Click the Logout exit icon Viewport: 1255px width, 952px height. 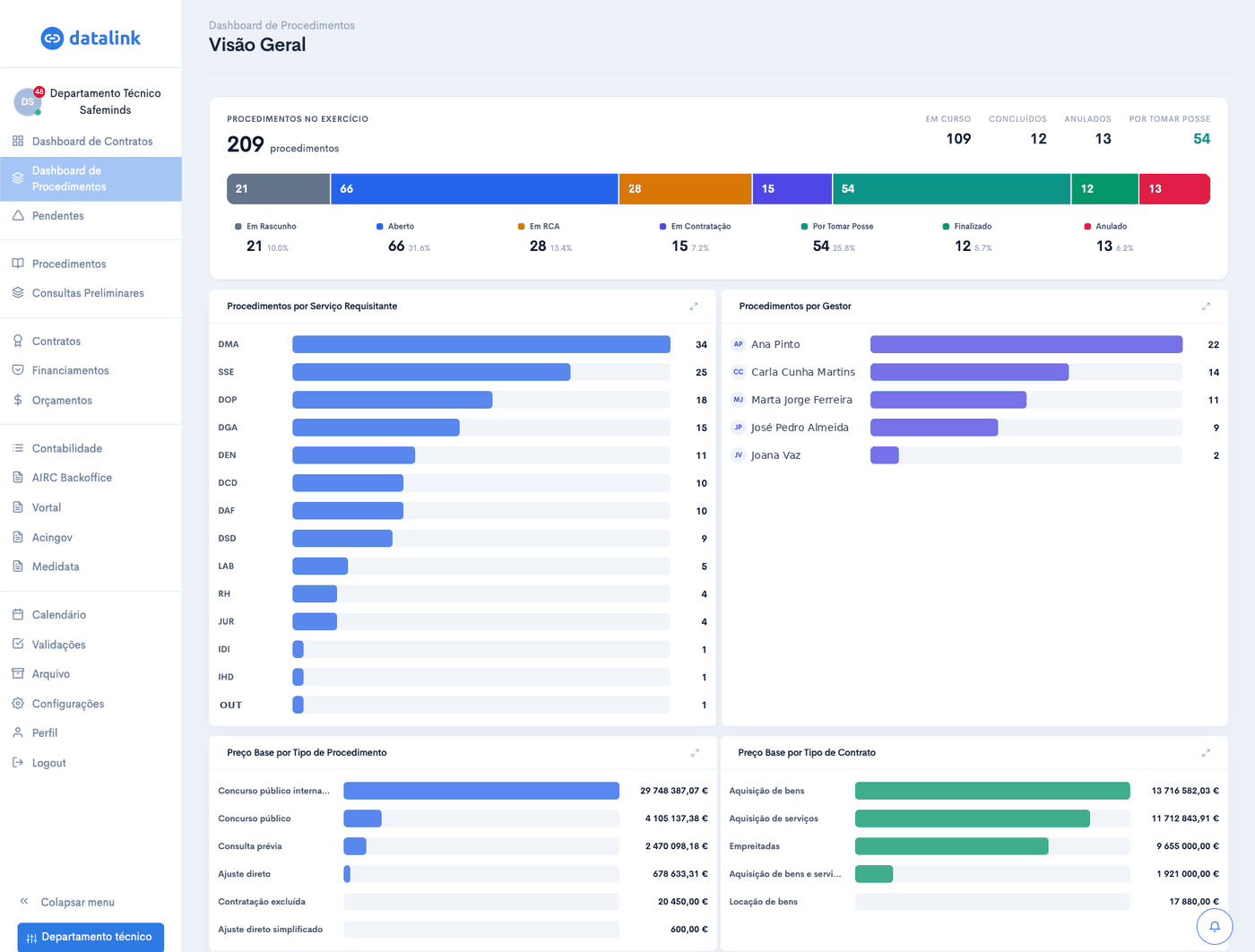point(18,763)
